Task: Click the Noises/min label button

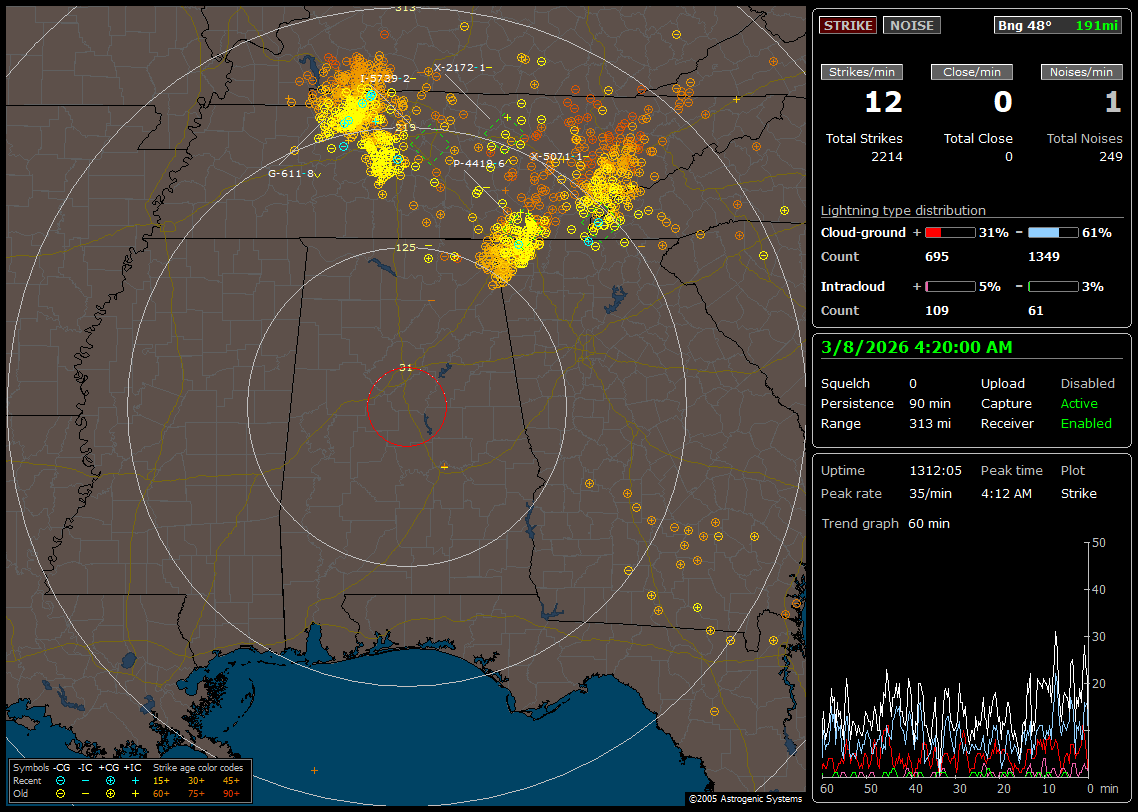Action: (1081, 72)
